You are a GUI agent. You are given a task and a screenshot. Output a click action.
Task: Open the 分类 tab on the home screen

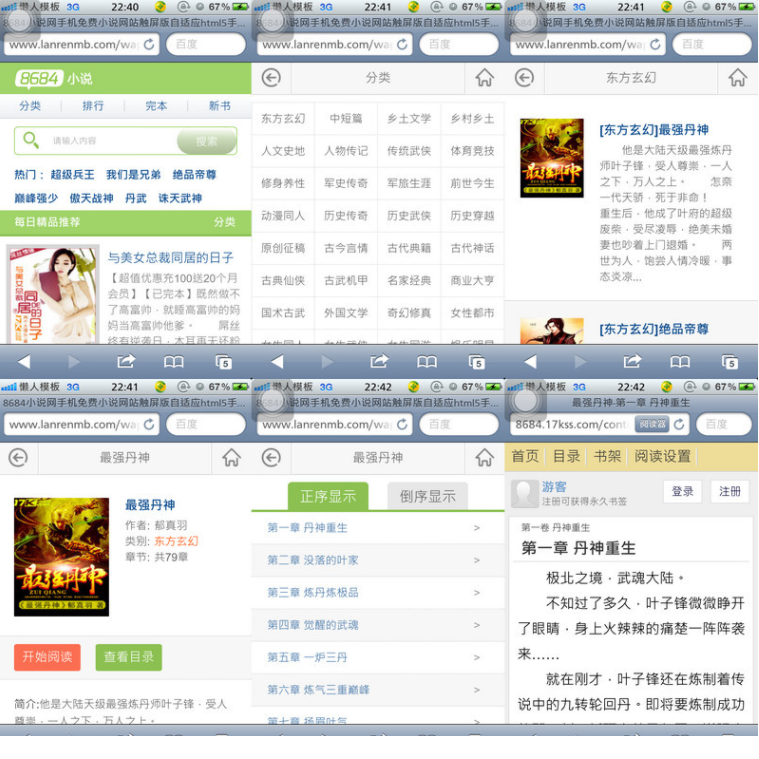point(30,106)
